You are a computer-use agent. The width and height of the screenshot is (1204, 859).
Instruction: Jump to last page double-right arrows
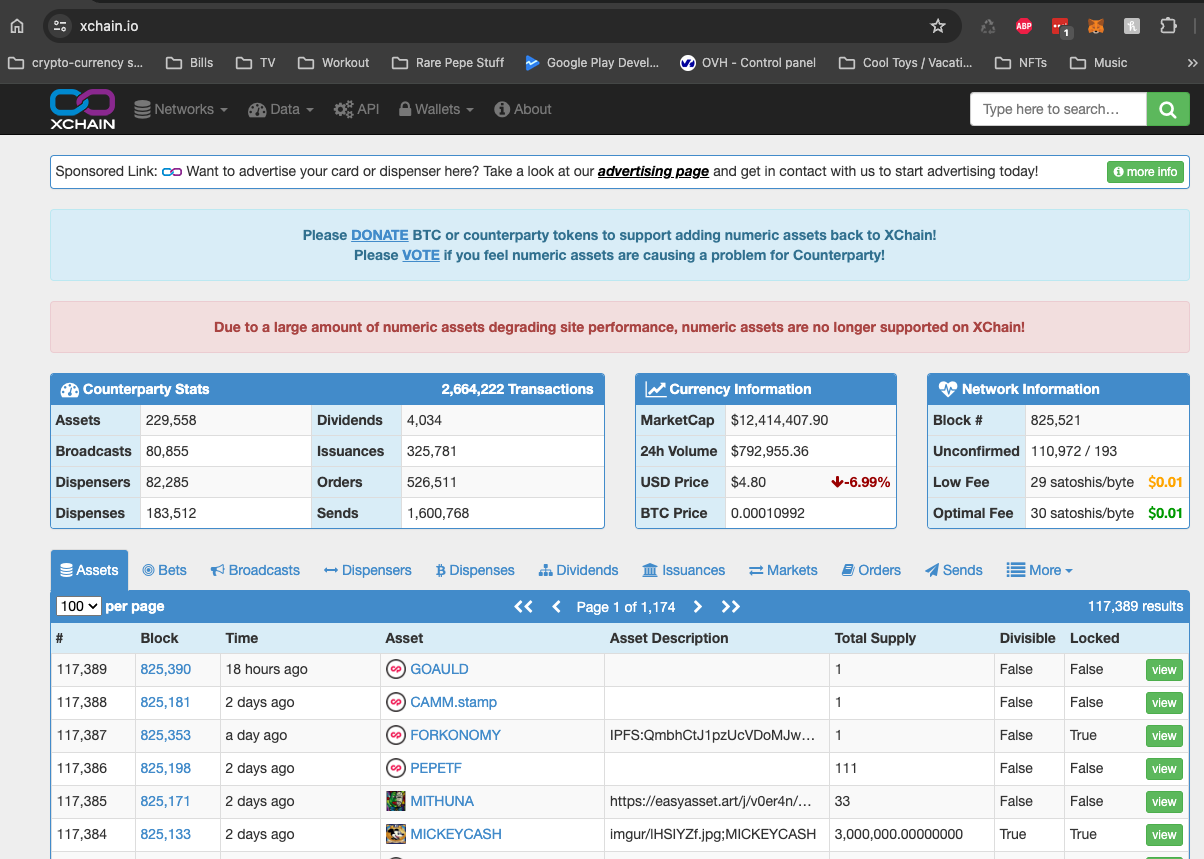pos(730,606)
